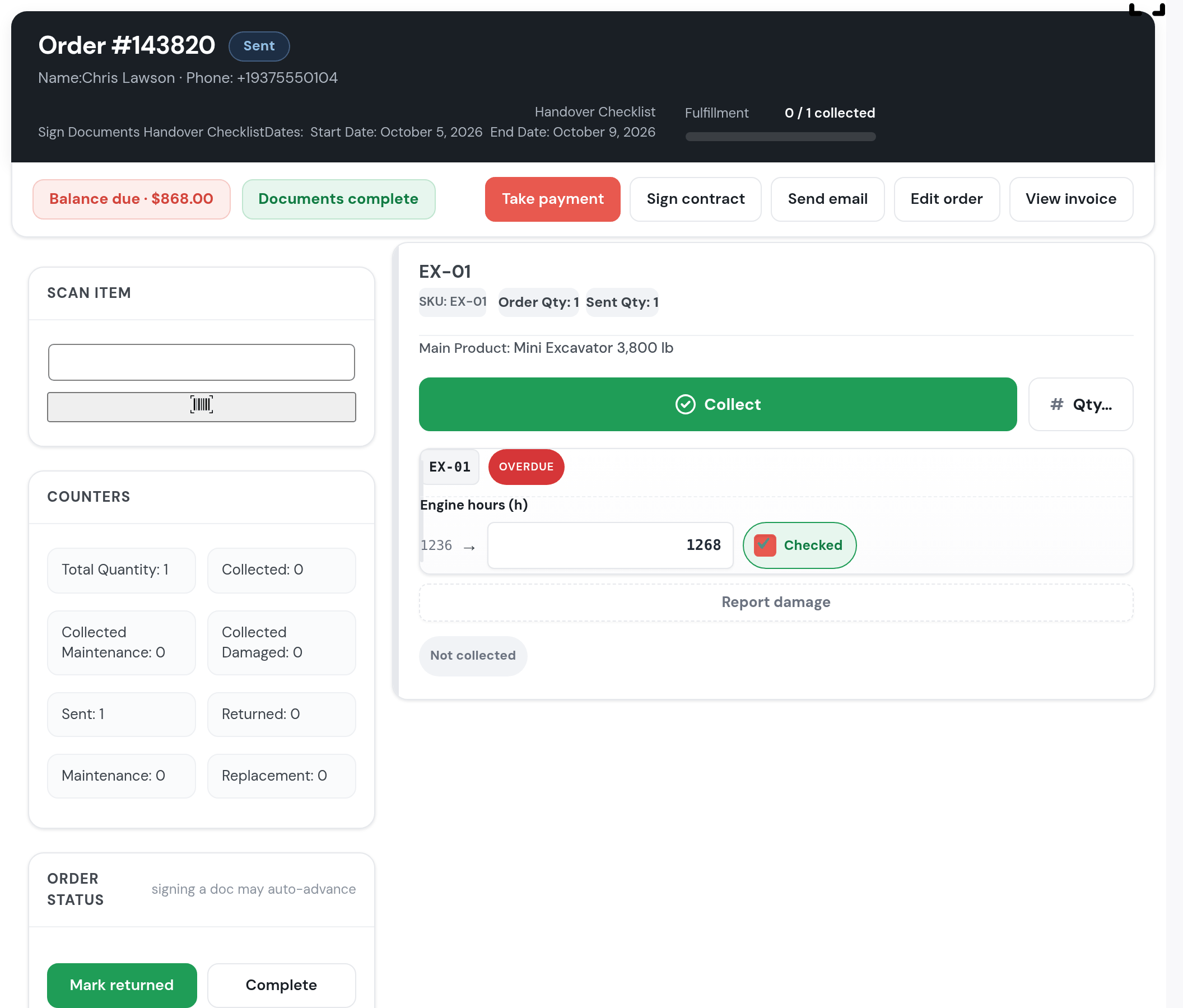Image resolution: width=1183 pixels, height=1008 pixels.
Task: Click Handover Checklist link in header
Action: point(594,112)
